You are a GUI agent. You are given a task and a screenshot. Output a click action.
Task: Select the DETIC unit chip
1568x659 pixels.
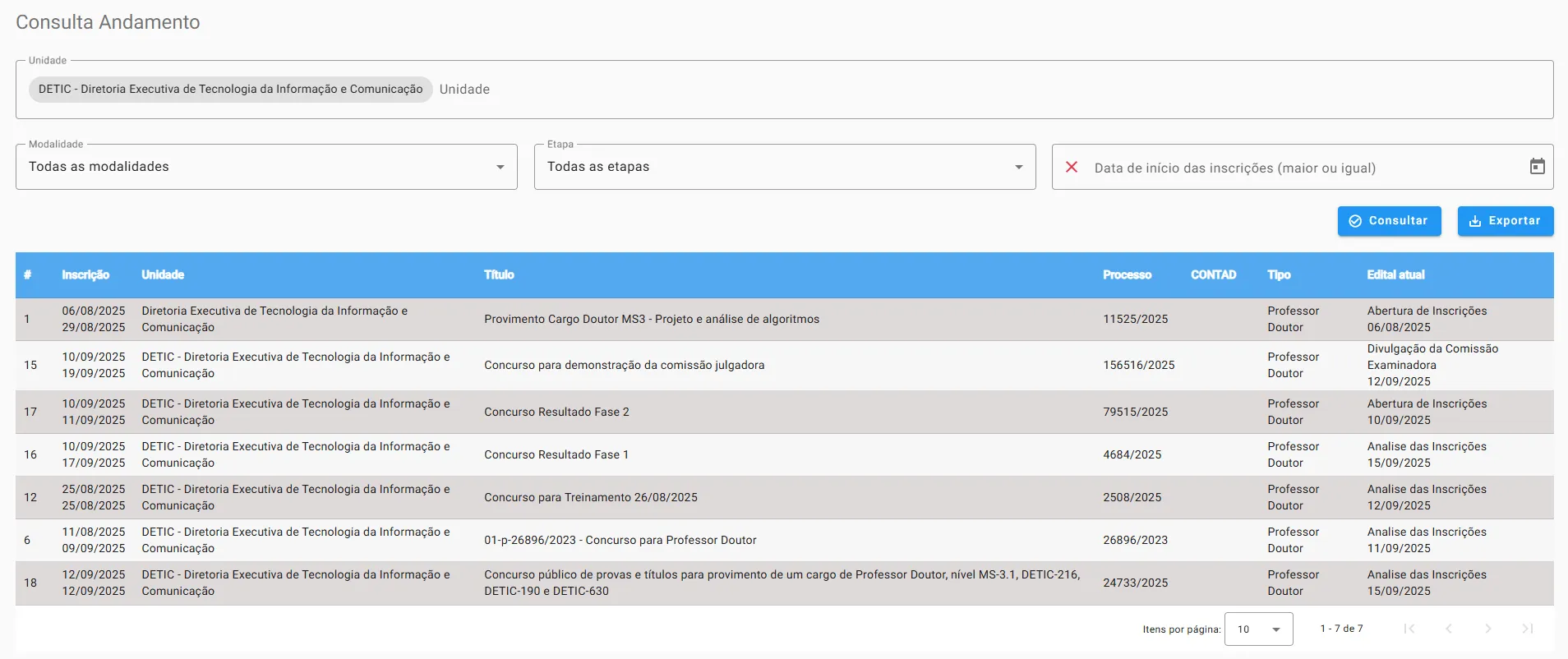click(x=230, y=90)
